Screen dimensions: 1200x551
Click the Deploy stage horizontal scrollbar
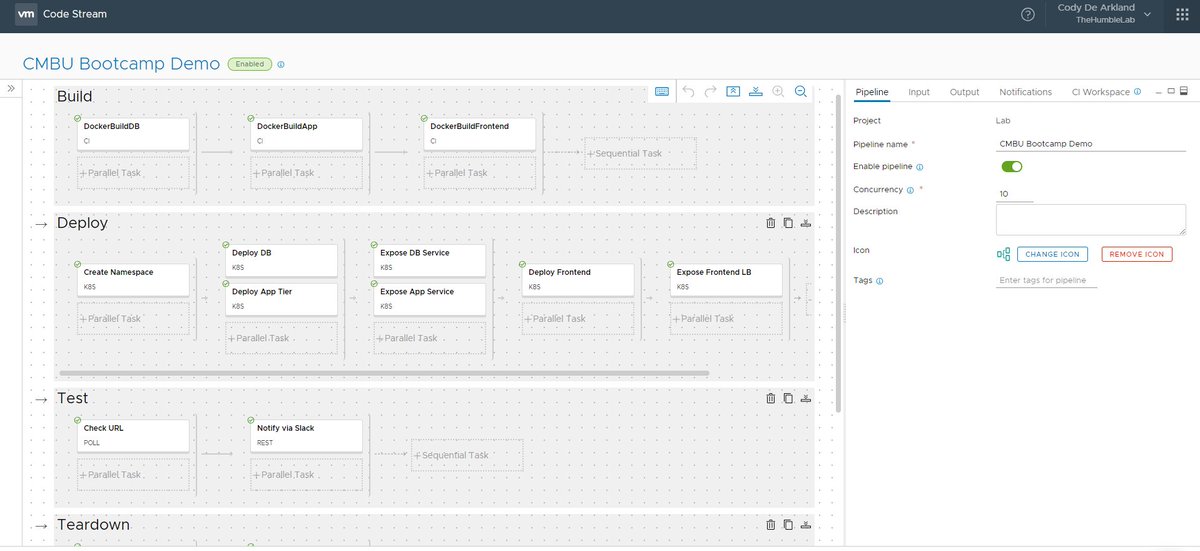point(384,374)
